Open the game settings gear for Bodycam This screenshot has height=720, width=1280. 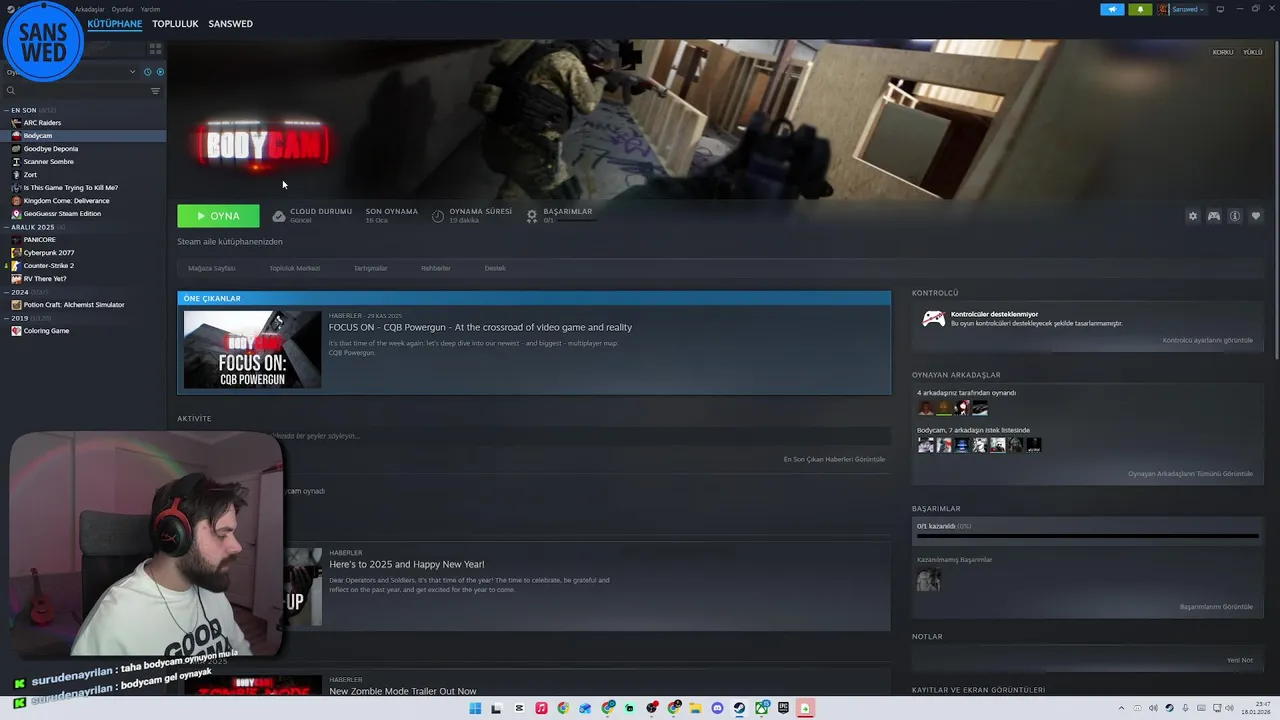point(1192,216)
